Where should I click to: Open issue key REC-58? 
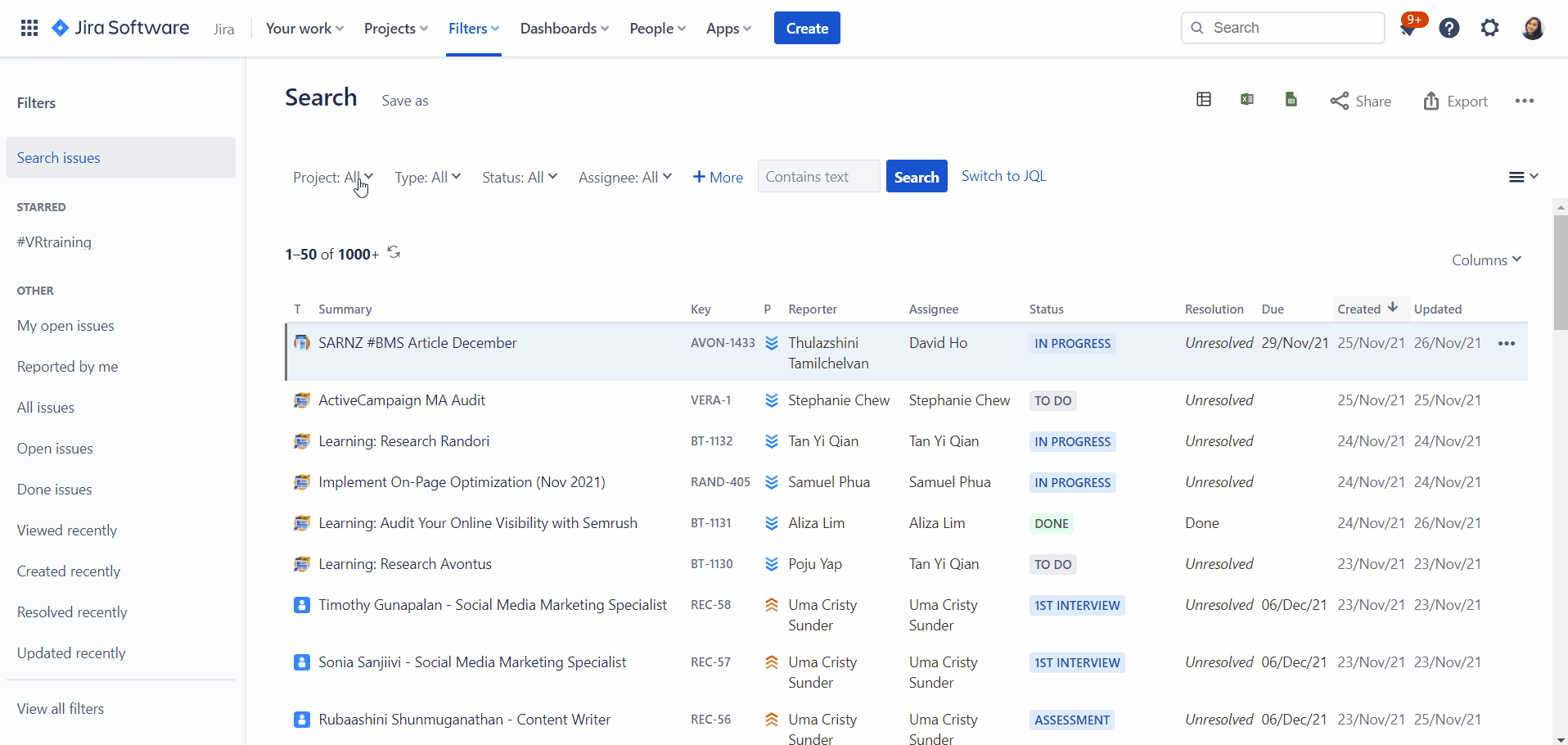pos(710,605)
